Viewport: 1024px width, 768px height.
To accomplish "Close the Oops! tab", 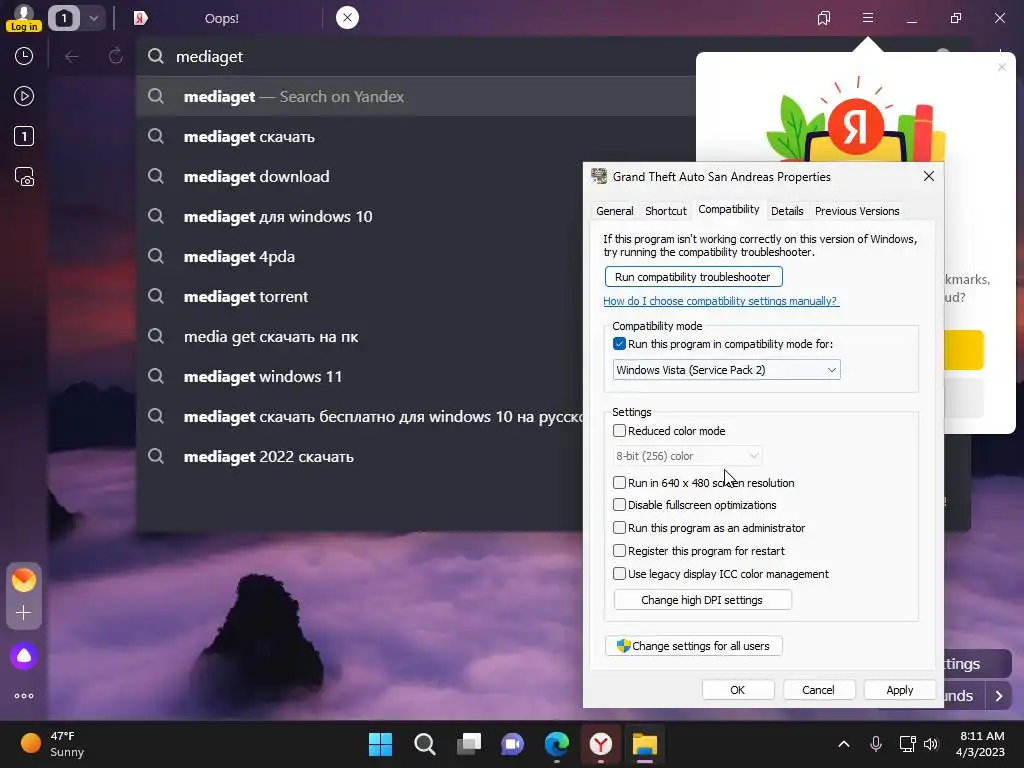I will [347, 18].
